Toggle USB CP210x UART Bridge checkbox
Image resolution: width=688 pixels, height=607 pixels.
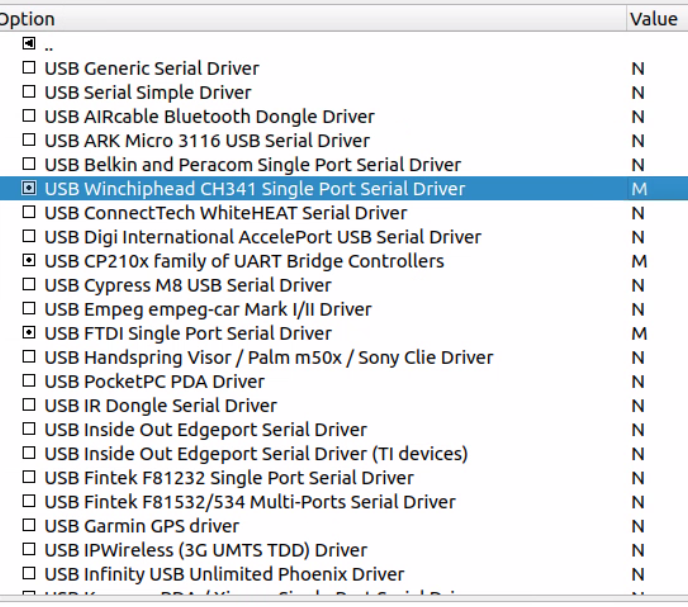(x=29, y=261)
